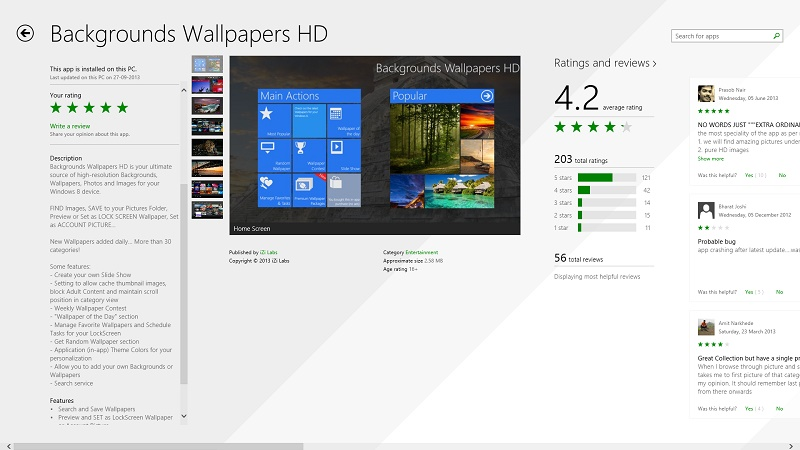This screenshot has width=800, height=450.
Task: Click the description vertical scrollbar thumb
Action: (184, 283)
